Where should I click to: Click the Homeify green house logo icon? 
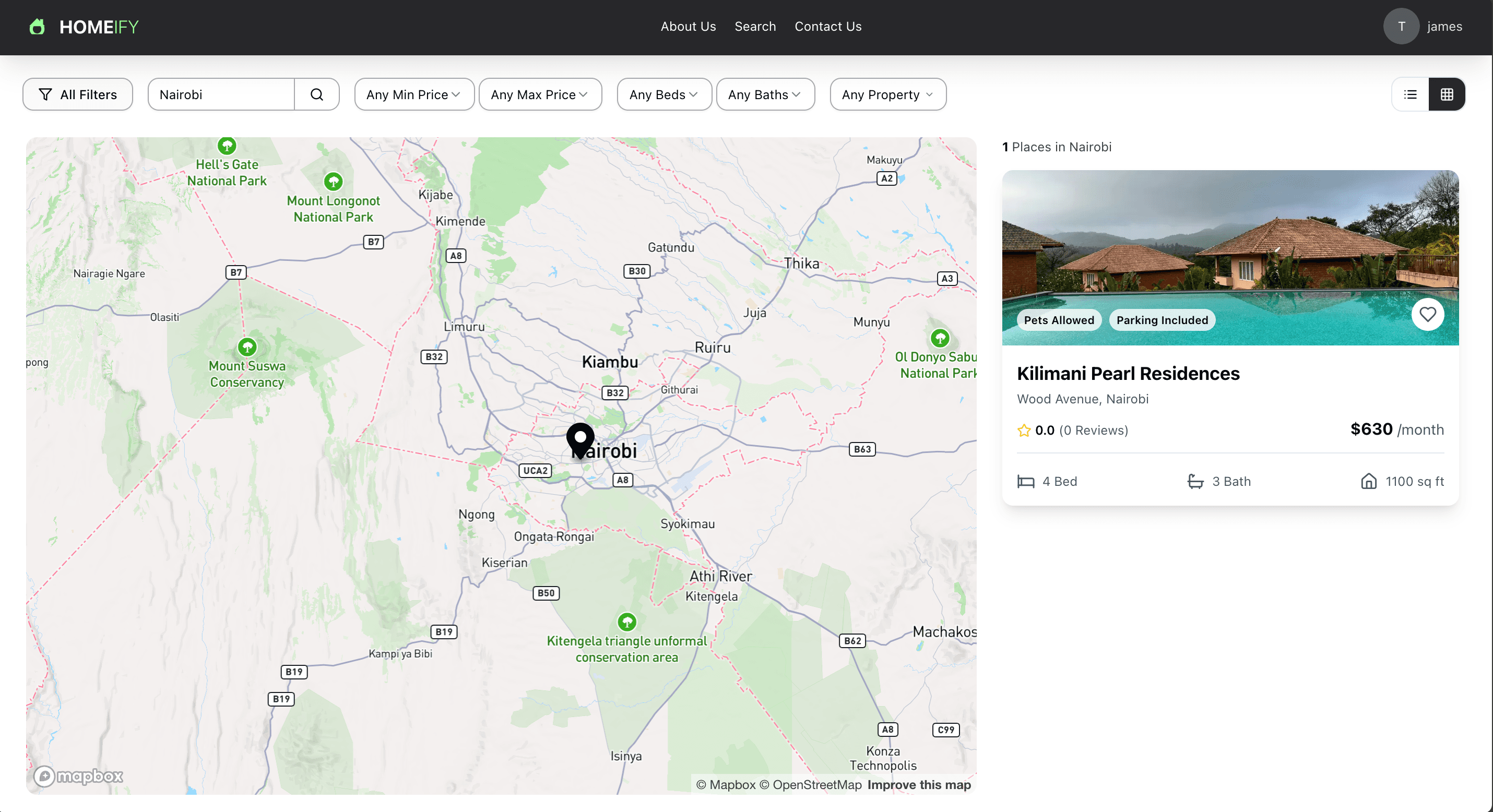coord(37,27)
